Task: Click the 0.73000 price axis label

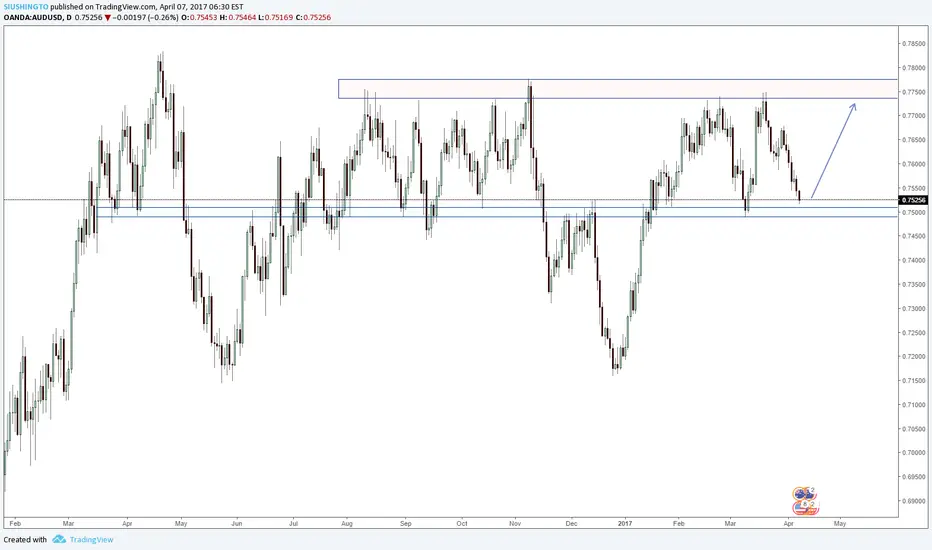Action: [x=914, y=309]
